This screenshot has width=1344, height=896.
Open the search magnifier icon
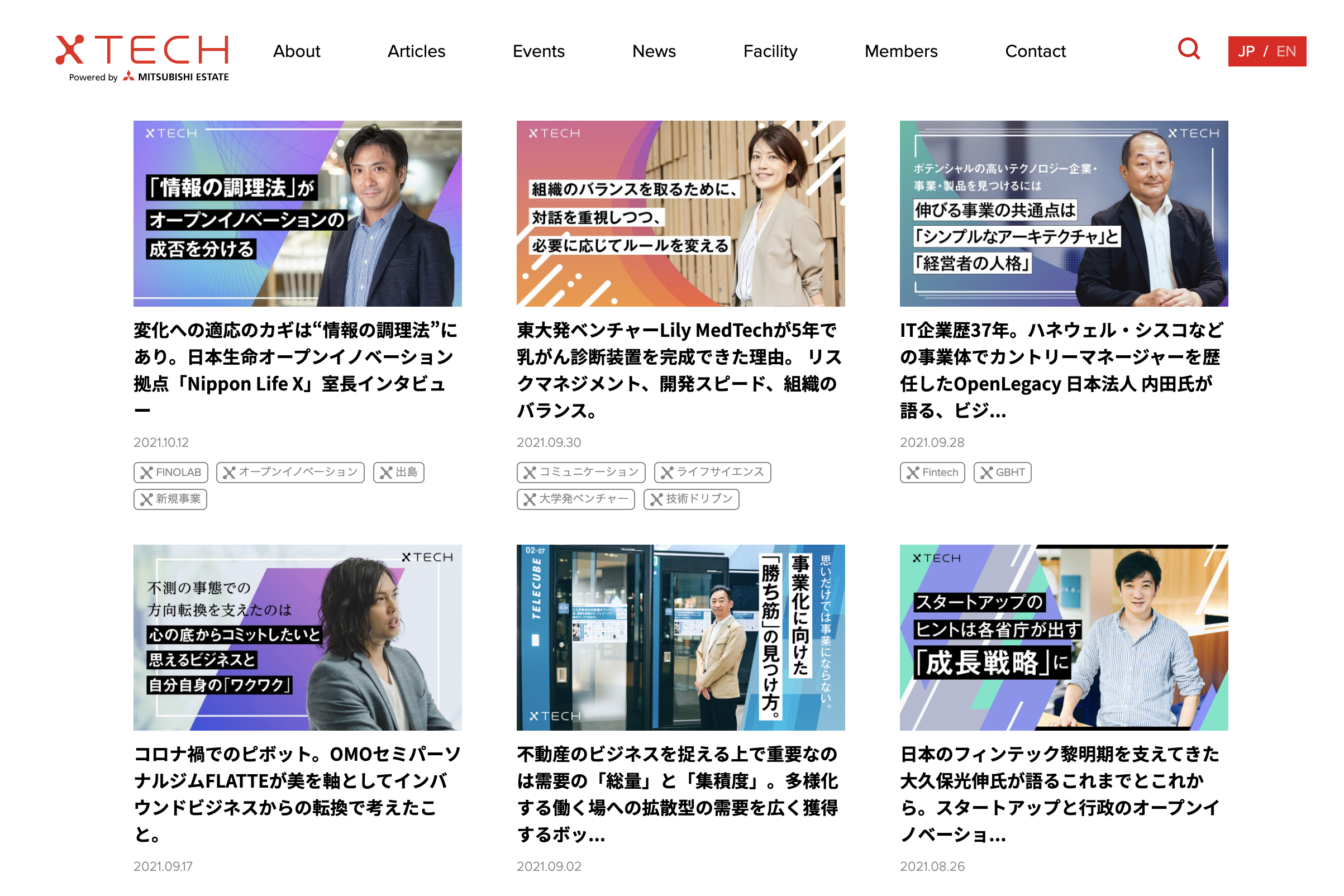tap(1189, 50)
